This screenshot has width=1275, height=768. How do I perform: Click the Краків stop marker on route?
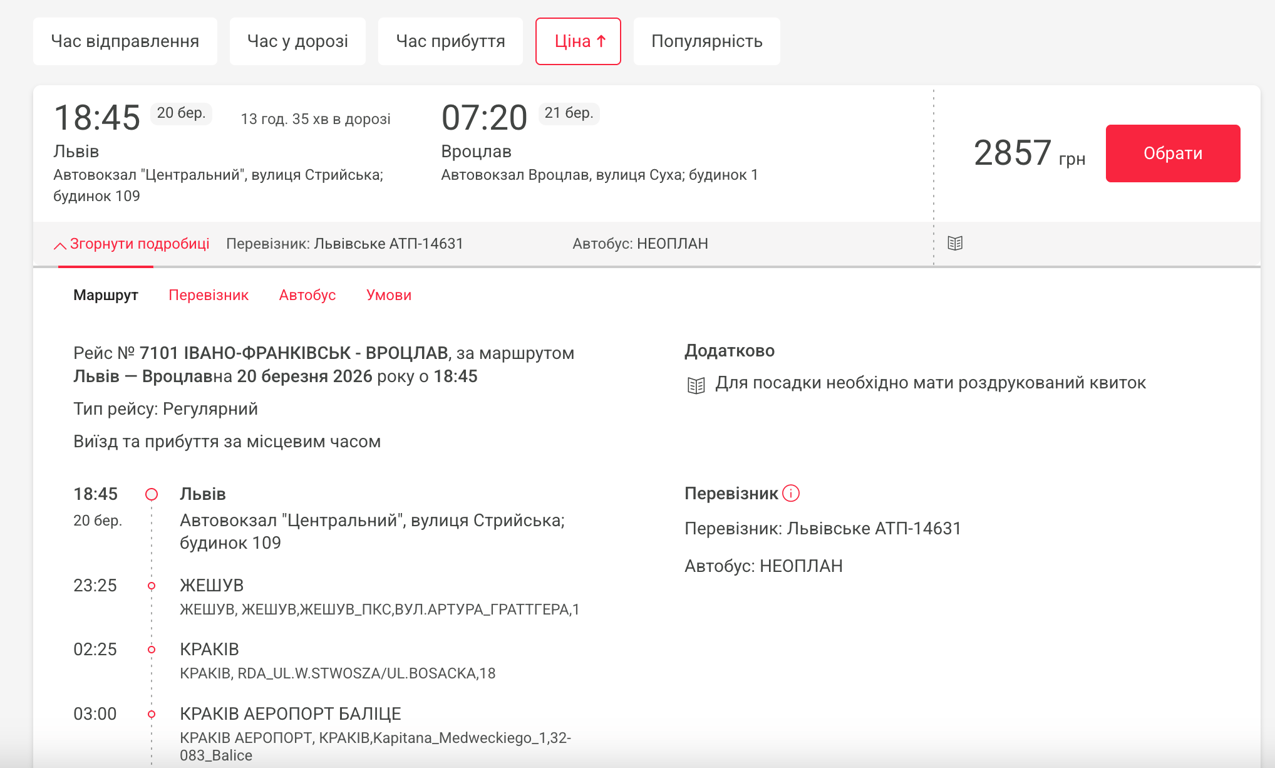[152, 650]
